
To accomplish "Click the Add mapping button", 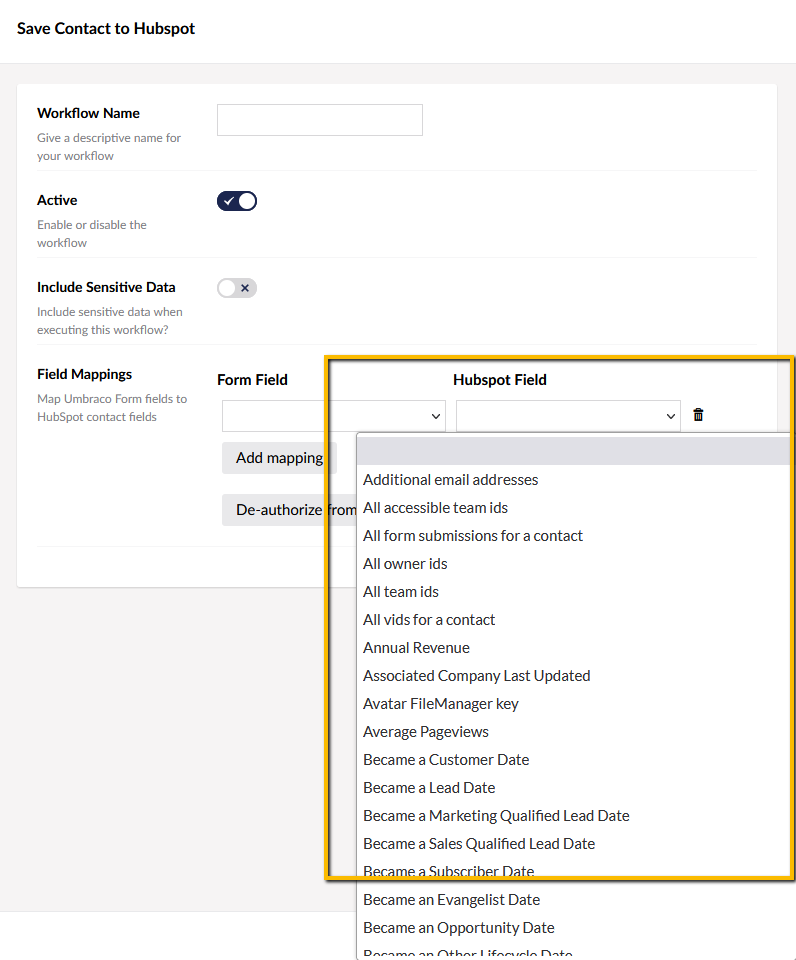I will (x=278, y=457).
